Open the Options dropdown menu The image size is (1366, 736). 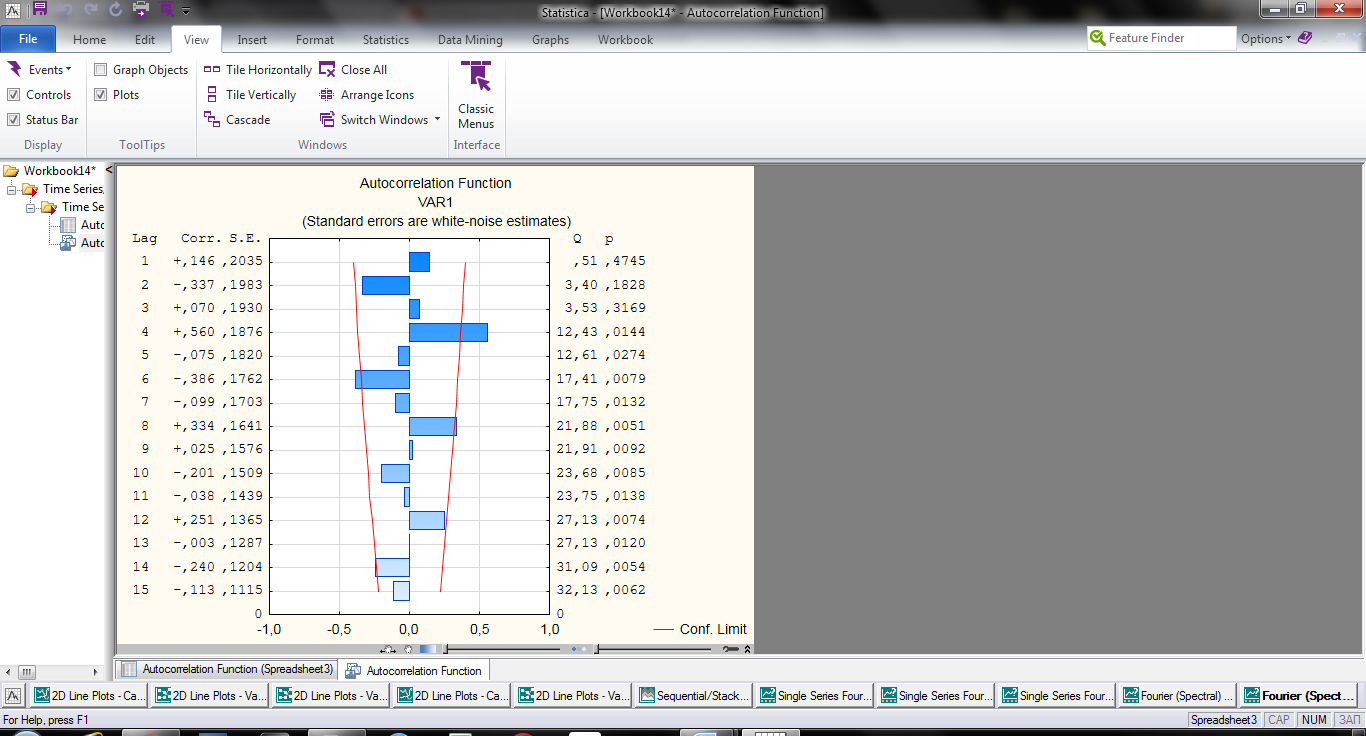1266,39
